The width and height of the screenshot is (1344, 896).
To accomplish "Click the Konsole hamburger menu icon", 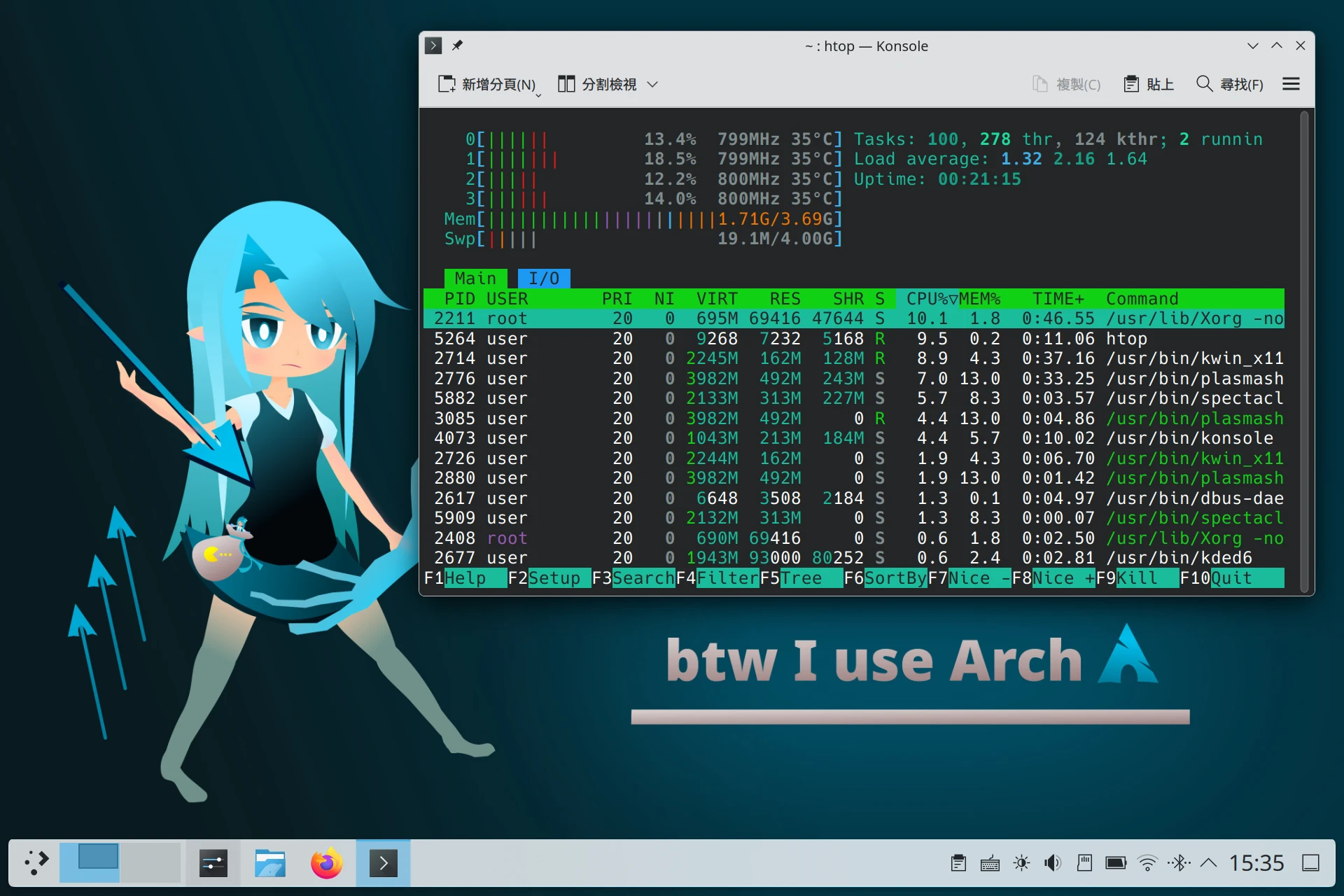I will 1291,84.
